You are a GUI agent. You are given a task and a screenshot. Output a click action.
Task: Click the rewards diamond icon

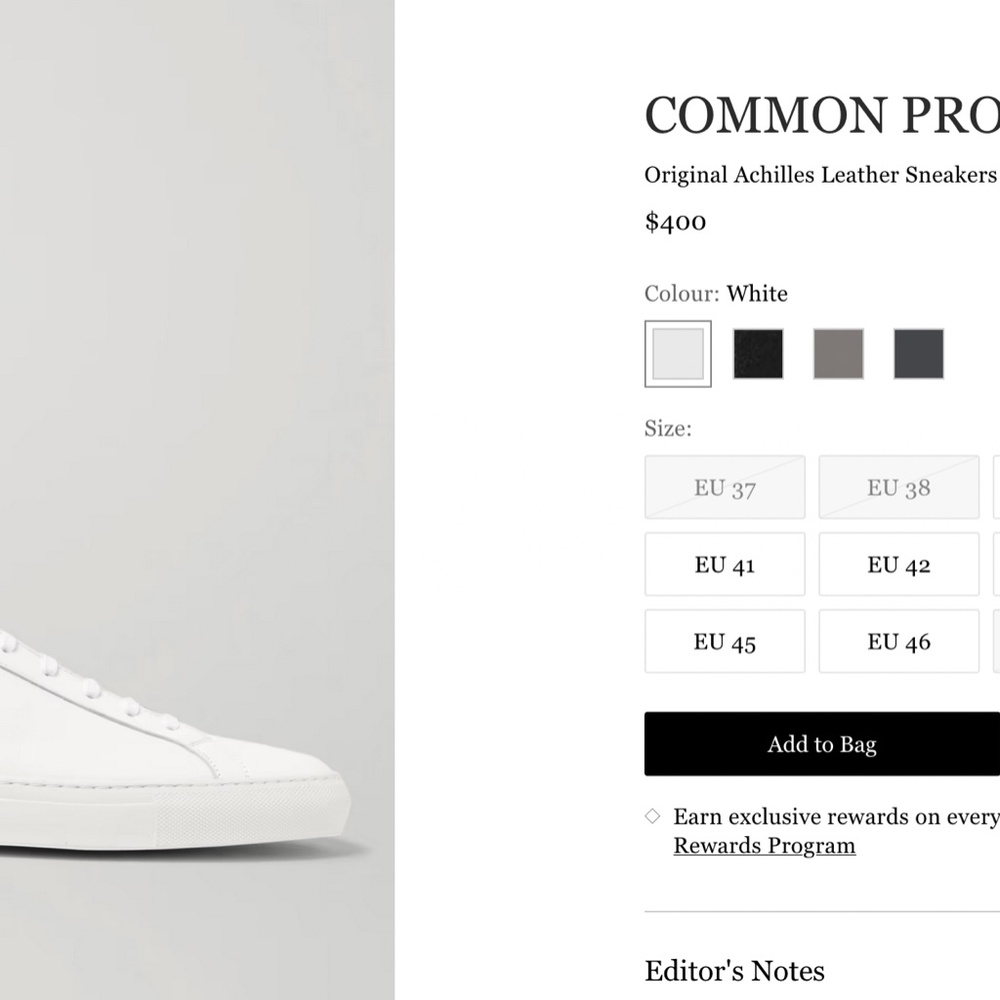coord(652,816)
